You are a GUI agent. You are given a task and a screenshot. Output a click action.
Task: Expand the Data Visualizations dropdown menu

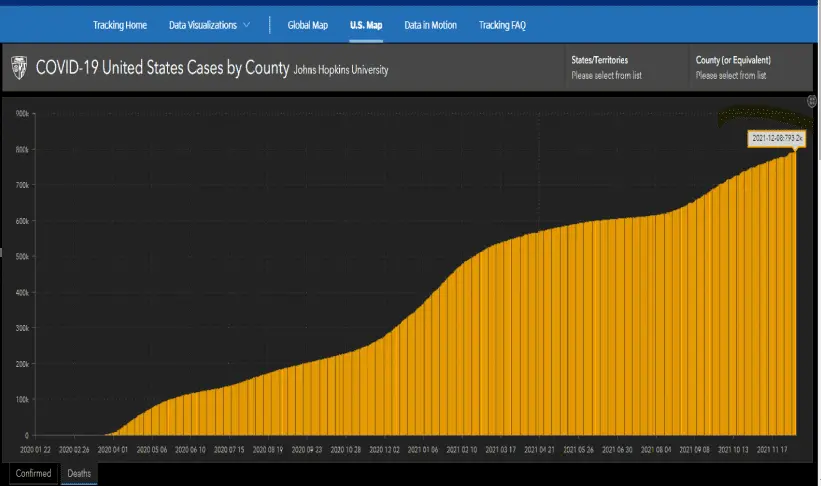(208, 24)
